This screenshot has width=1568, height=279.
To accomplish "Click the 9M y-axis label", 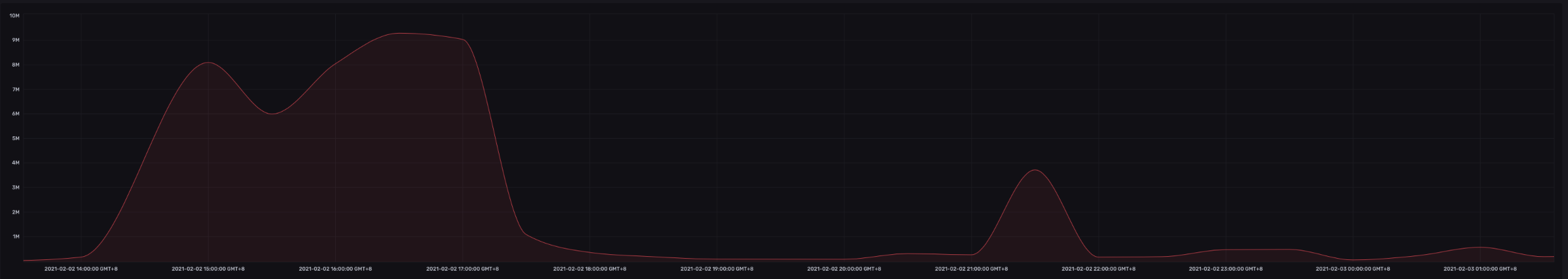I will pyautogui.click(x=15, y=40).
